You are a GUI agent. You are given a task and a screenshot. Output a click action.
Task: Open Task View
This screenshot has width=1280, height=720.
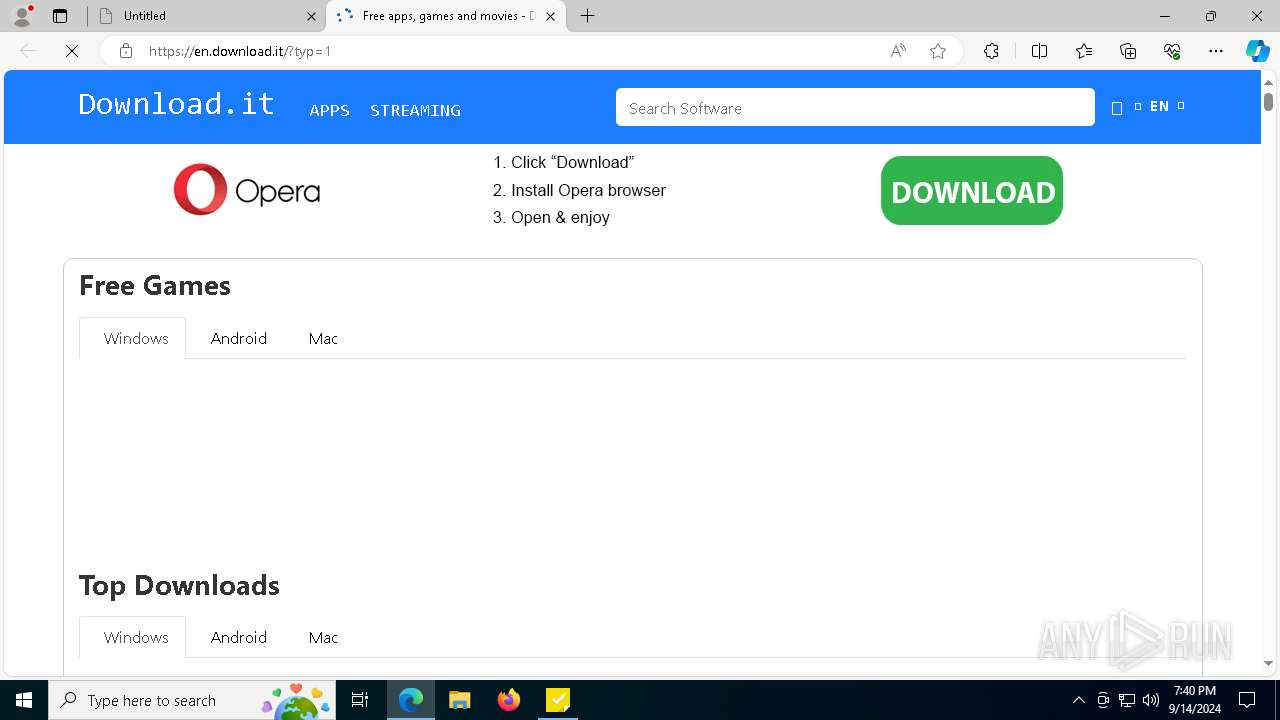tap(360, 700)
